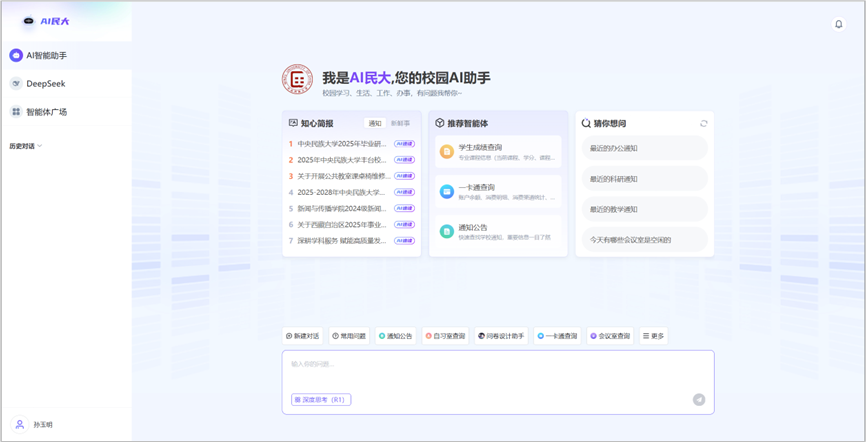Expand the 更多 shortcuts menu
The height and width of the screenshot is (442, 866).
(x=653, y=336)
